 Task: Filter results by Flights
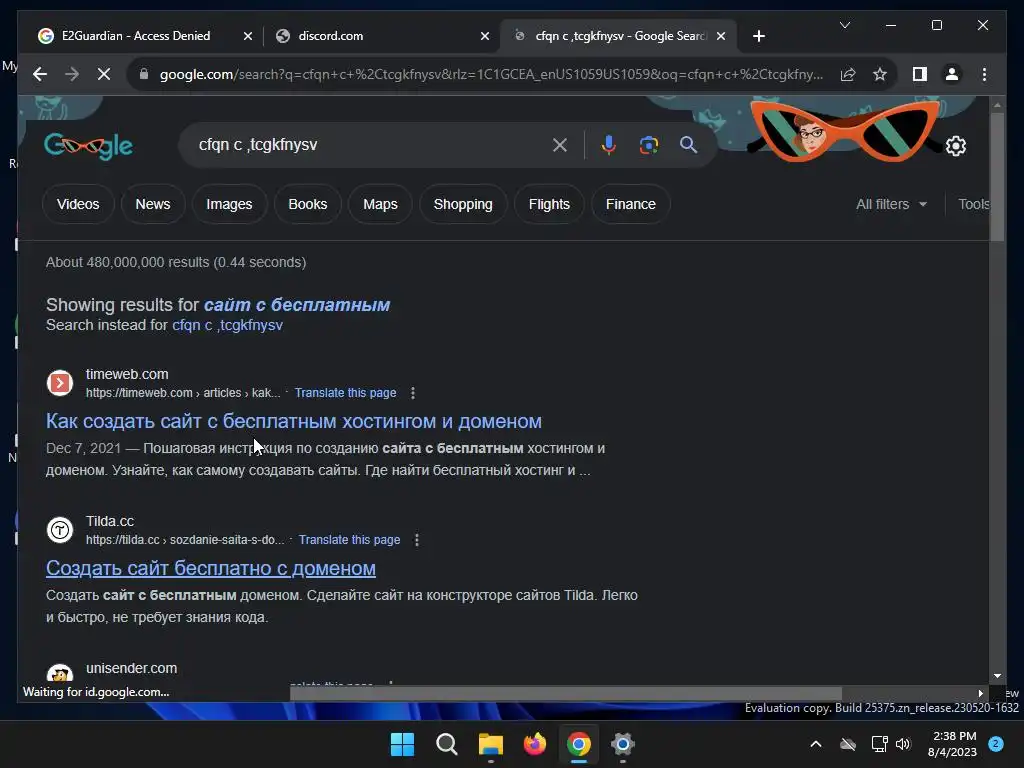(549, 204)
